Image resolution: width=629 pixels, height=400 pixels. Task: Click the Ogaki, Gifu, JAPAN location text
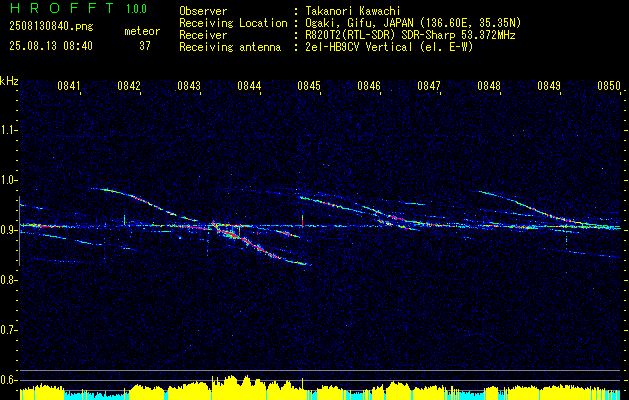coord(412,23)
